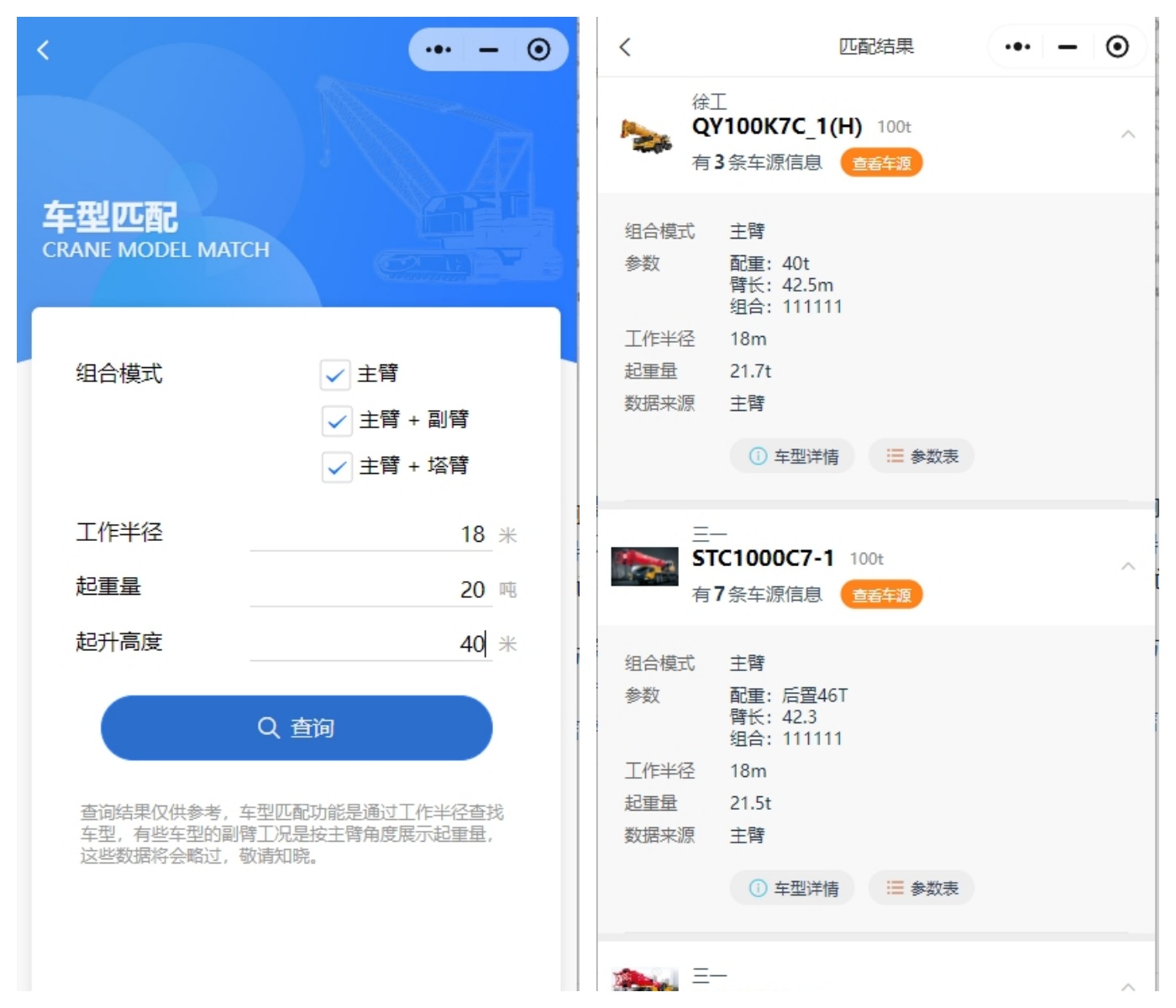Open 车型详情 for QY100K7C_1(H)

[792, 456]
